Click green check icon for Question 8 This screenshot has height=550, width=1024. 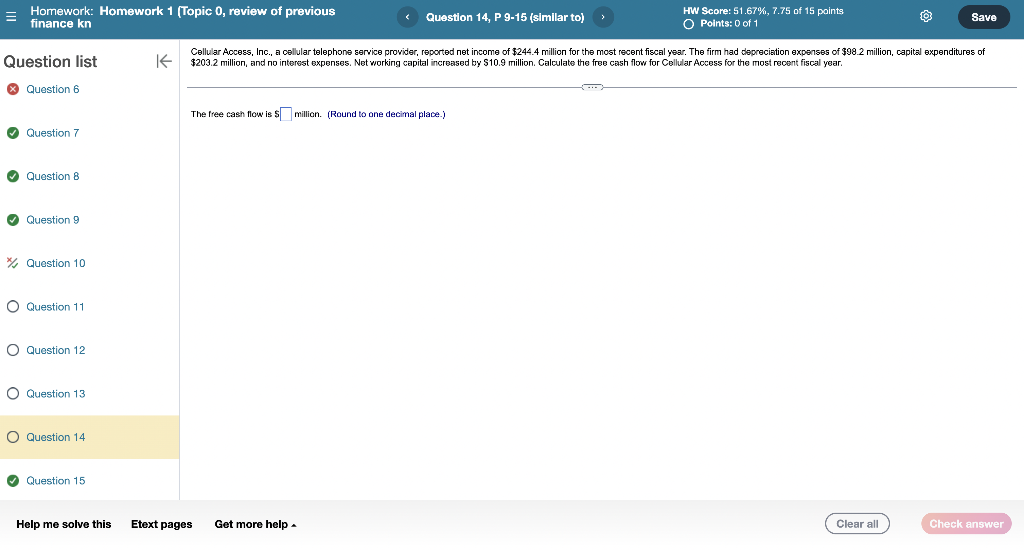pos(13,176)
